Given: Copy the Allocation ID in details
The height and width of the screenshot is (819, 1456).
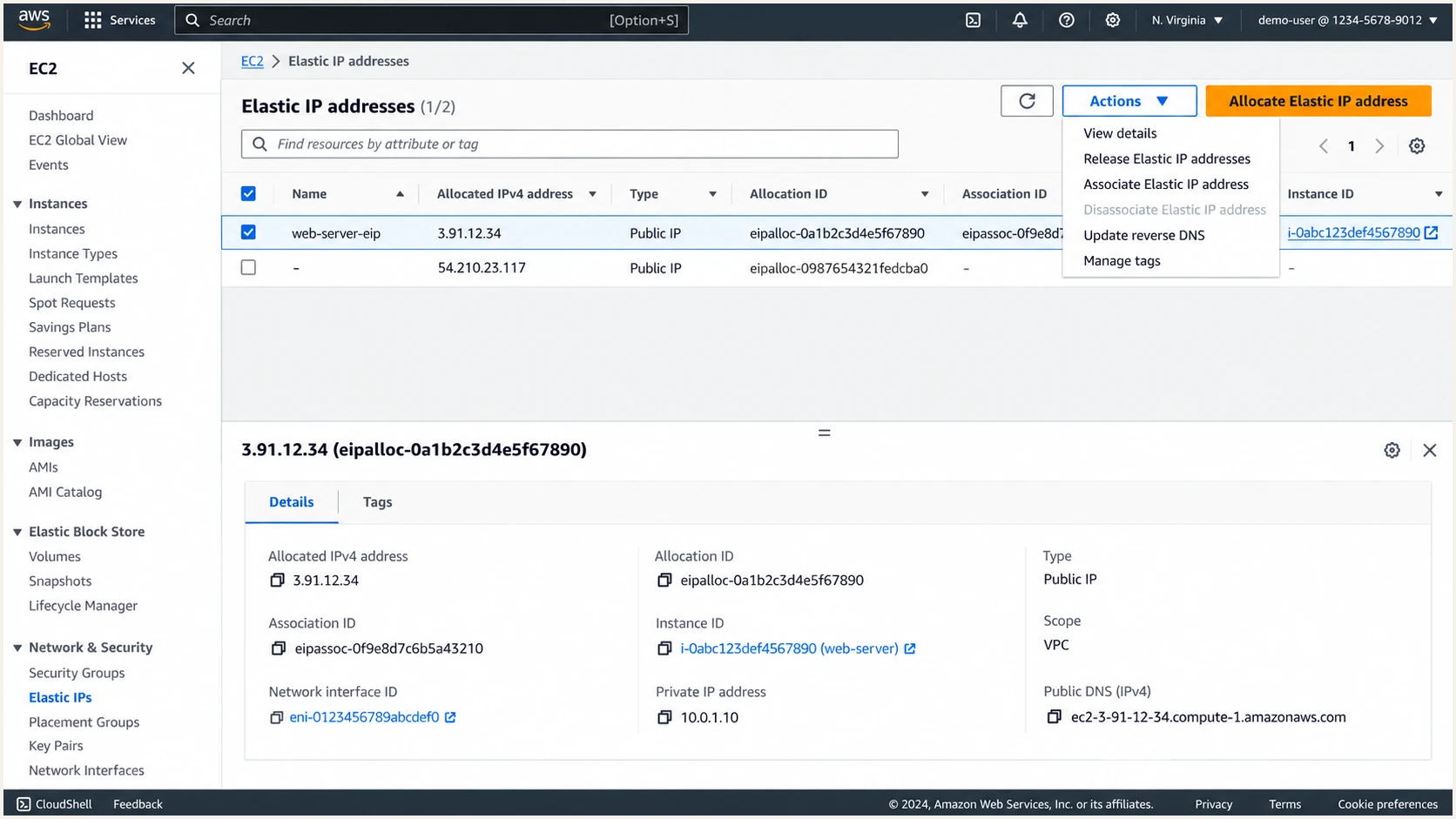Looking at the screenshot, I should pos(664,580).
